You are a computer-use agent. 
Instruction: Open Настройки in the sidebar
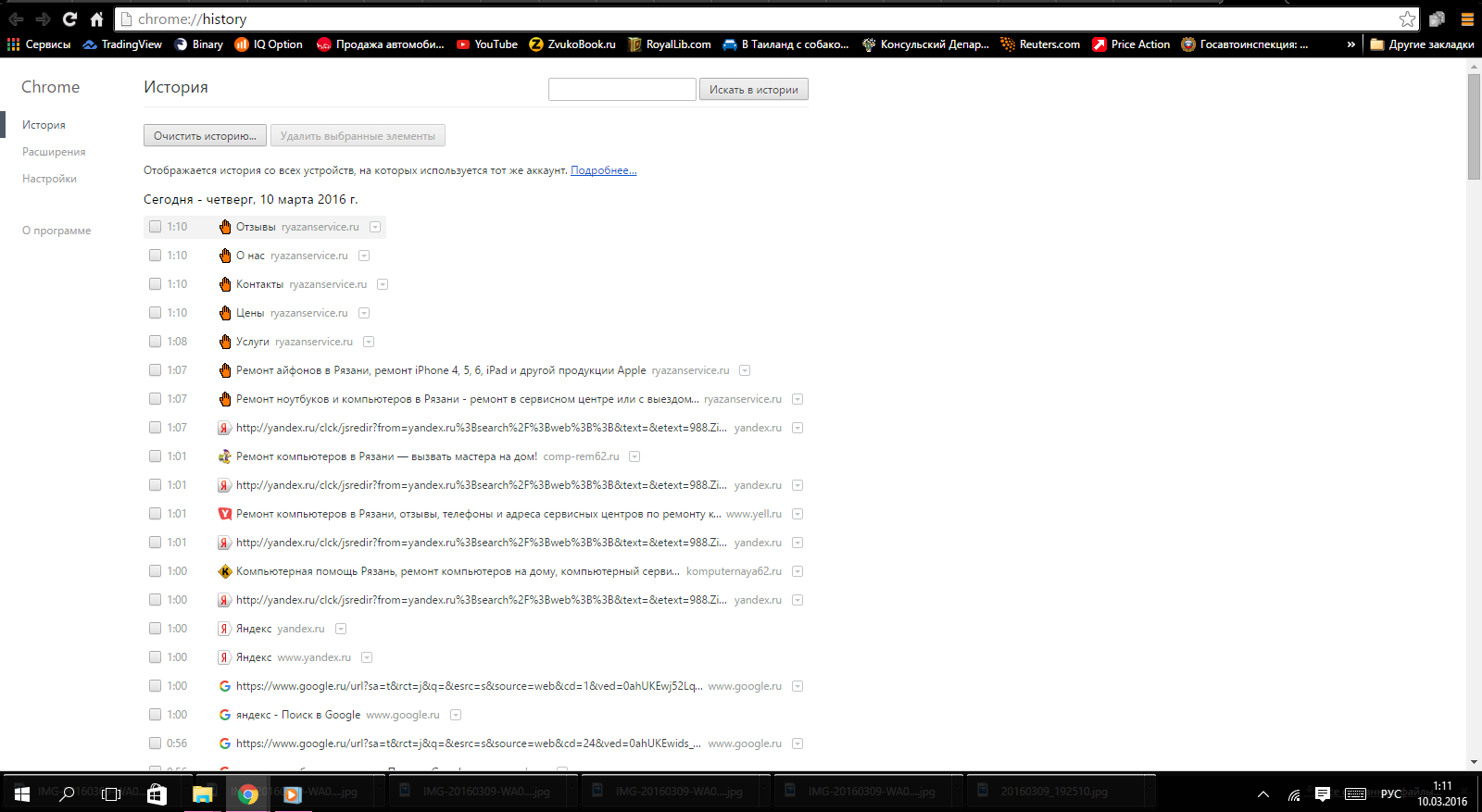point(49,179)
